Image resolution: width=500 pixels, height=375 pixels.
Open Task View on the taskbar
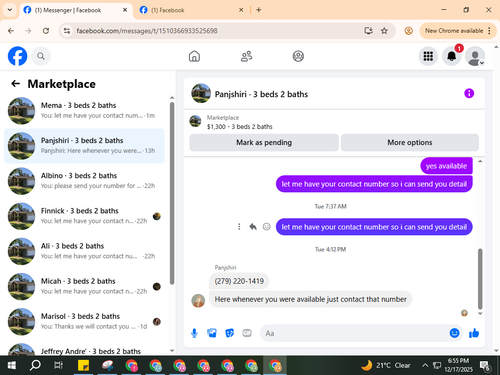click(59, 366)
